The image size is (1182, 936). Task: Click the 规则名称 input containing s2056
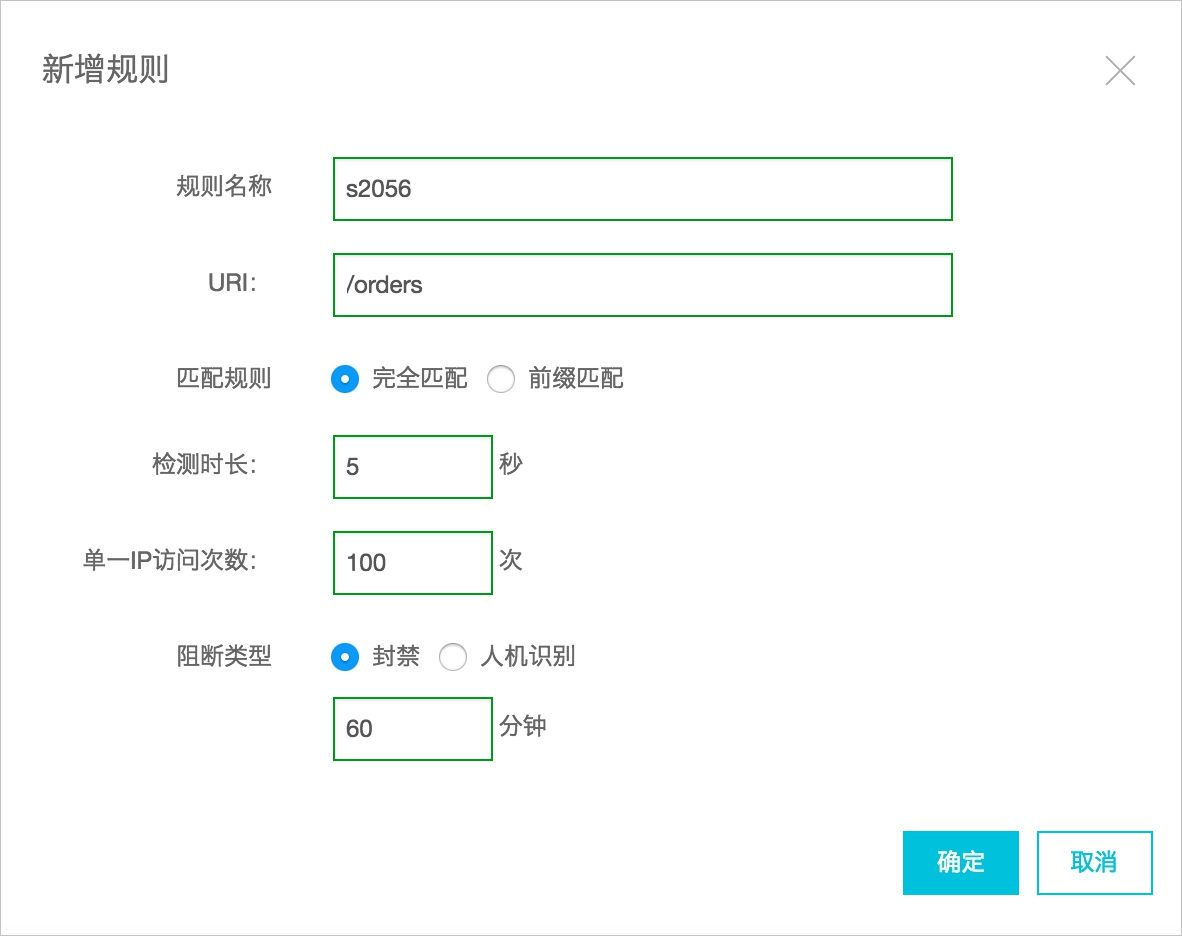click(642, 189)
